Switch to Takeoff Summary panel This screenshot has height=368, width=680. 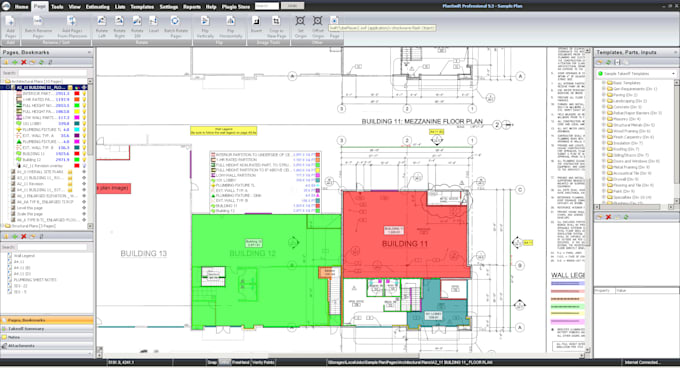coord(47,329)
